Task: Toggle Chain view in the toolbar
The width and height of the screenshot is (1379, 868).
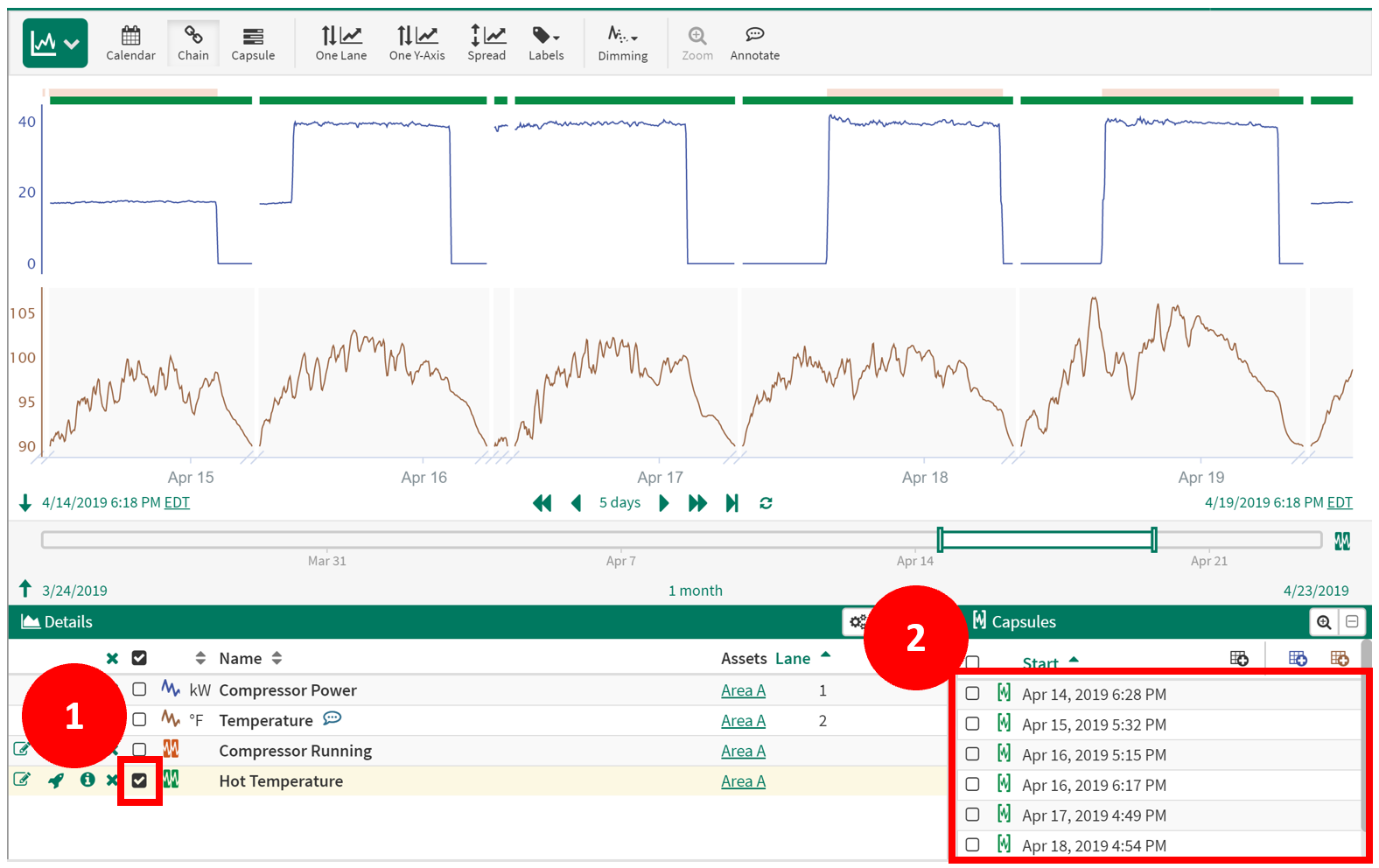Action: point(192,43)
